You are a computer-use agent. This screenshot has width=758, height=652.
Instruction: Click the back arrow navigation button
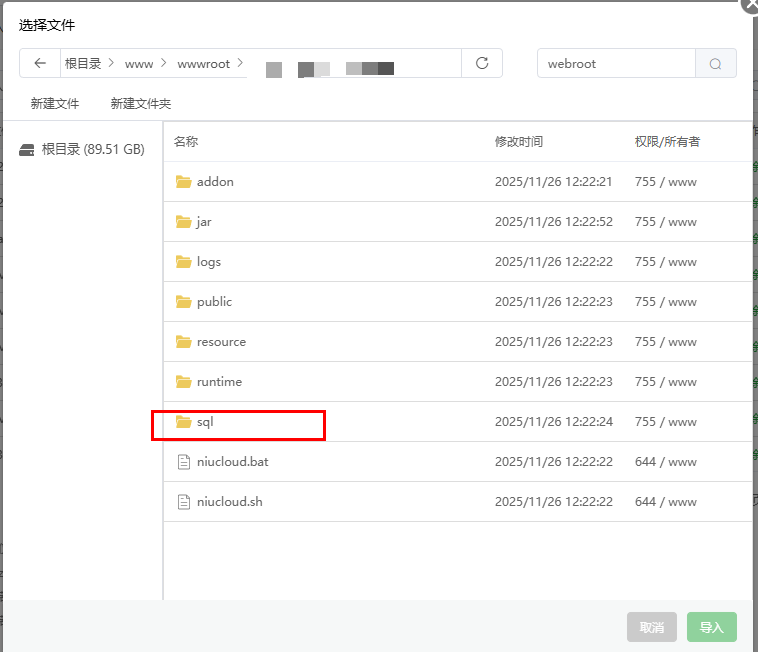[40, 63]
